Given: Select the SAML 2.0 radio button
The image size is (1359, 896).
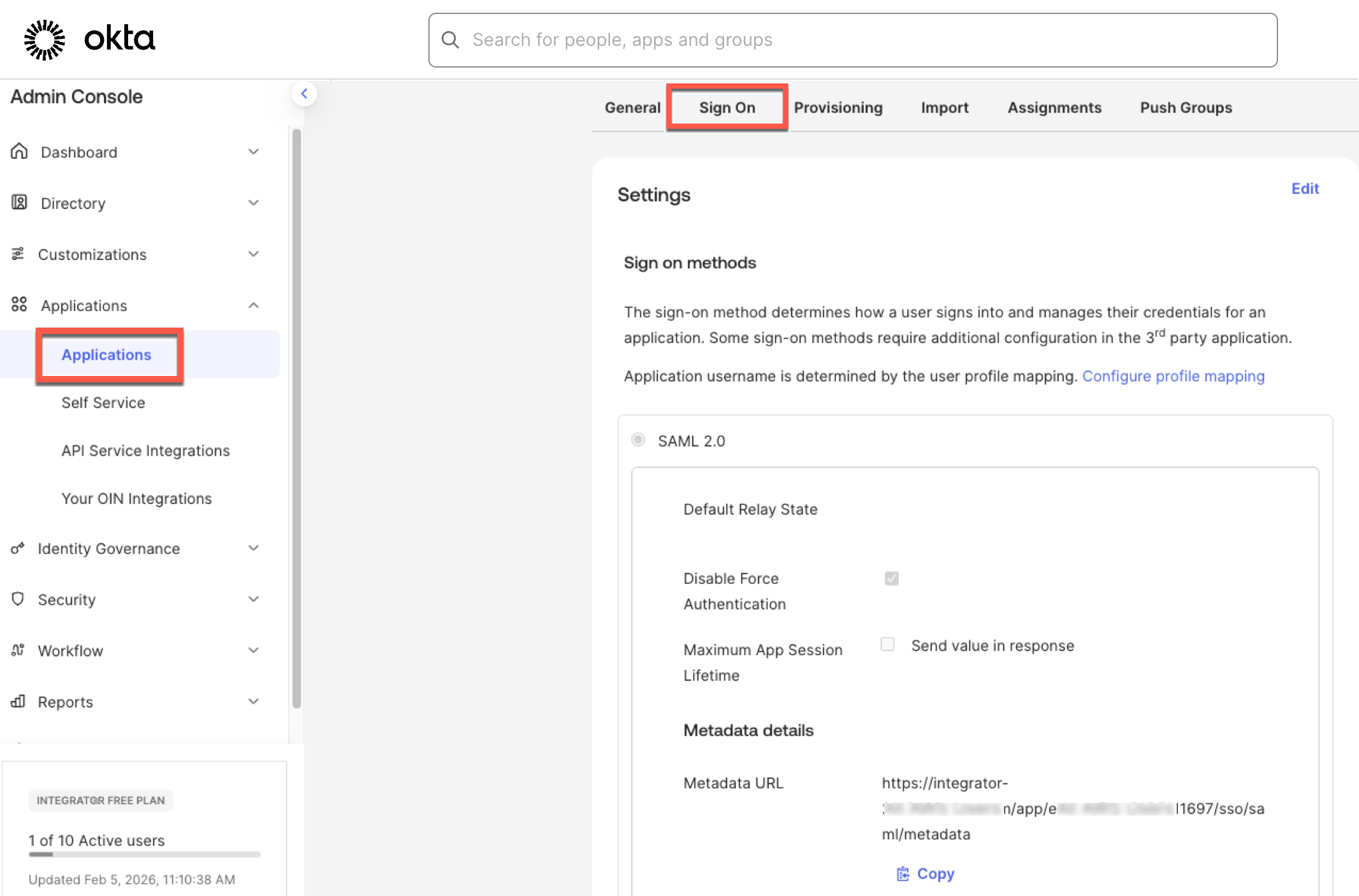Looking at the screenshot, I should 638,440.
